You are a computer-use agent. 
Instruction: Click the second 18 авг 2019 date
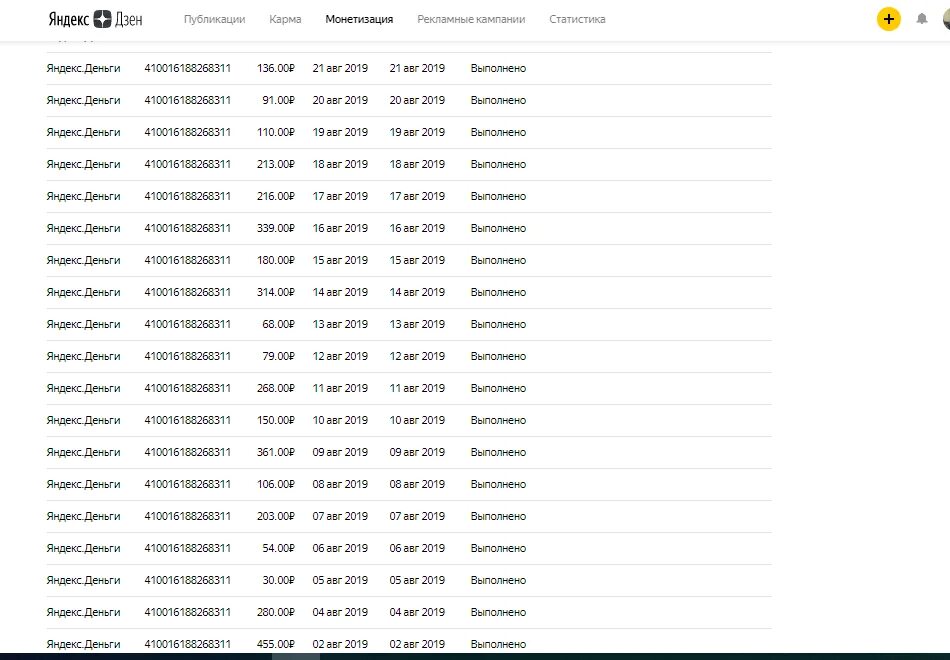click(417, 164)
